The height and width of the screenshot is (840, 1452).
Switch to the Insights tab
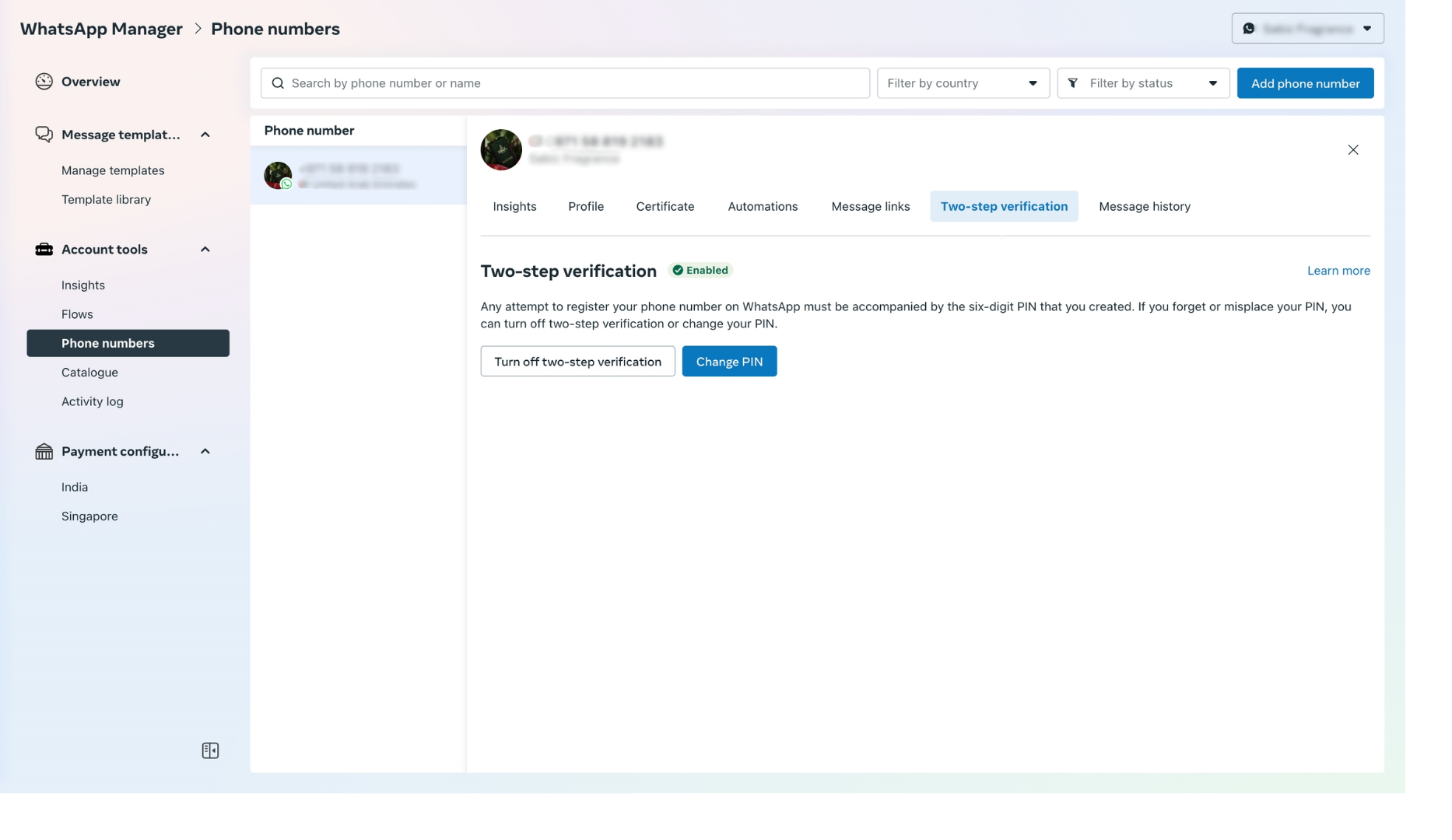[x=514, y=206]
